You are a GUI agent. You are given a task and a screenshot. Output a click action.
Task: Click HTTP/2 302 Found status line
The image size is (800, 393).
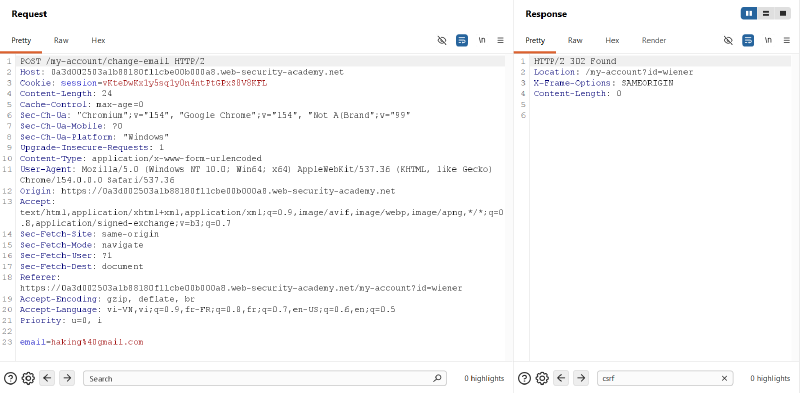tap(575, 61)
